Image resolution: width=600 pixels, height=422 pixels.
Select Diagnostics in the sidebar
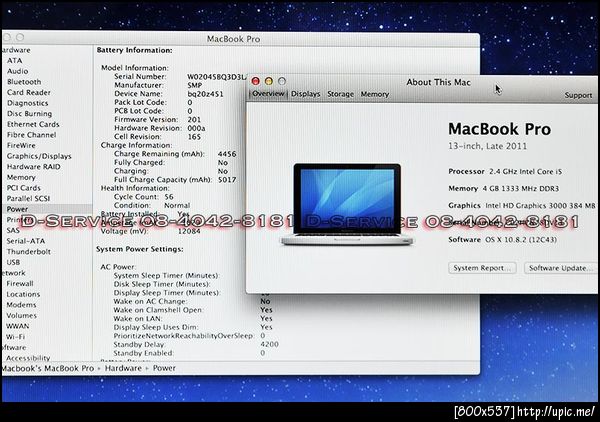tap(28, 103)
